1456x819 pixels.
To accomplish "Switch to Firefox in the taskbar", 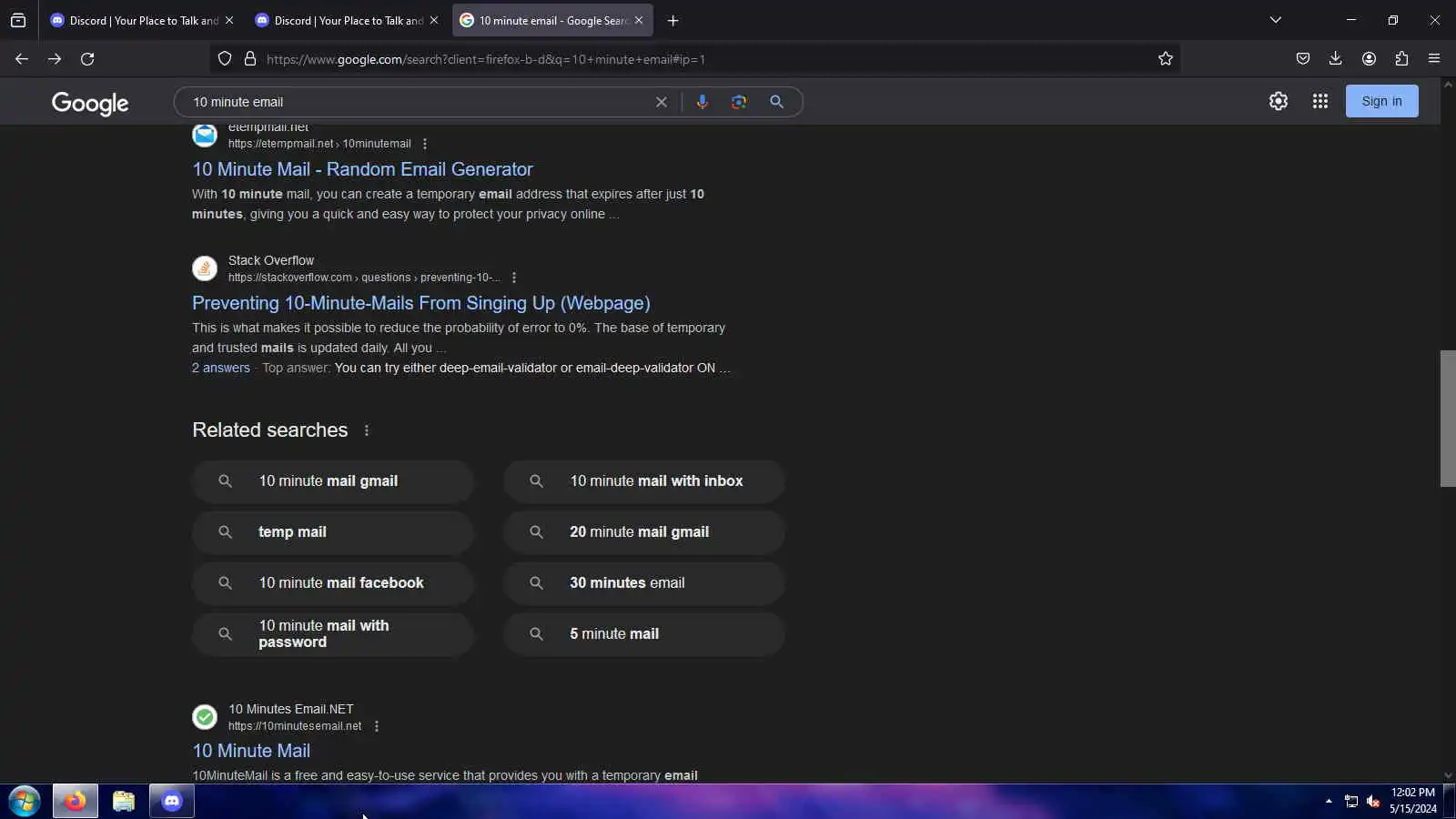I will coord(75,802).
